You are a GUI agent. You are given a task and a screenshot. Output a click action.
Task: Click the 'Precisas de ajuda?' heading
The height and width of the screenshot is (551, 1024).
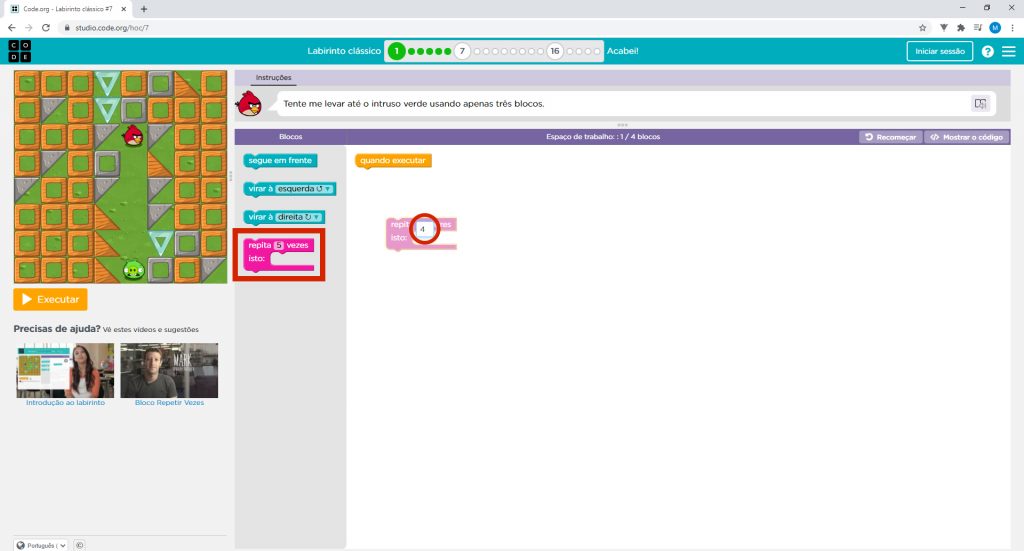57,329
